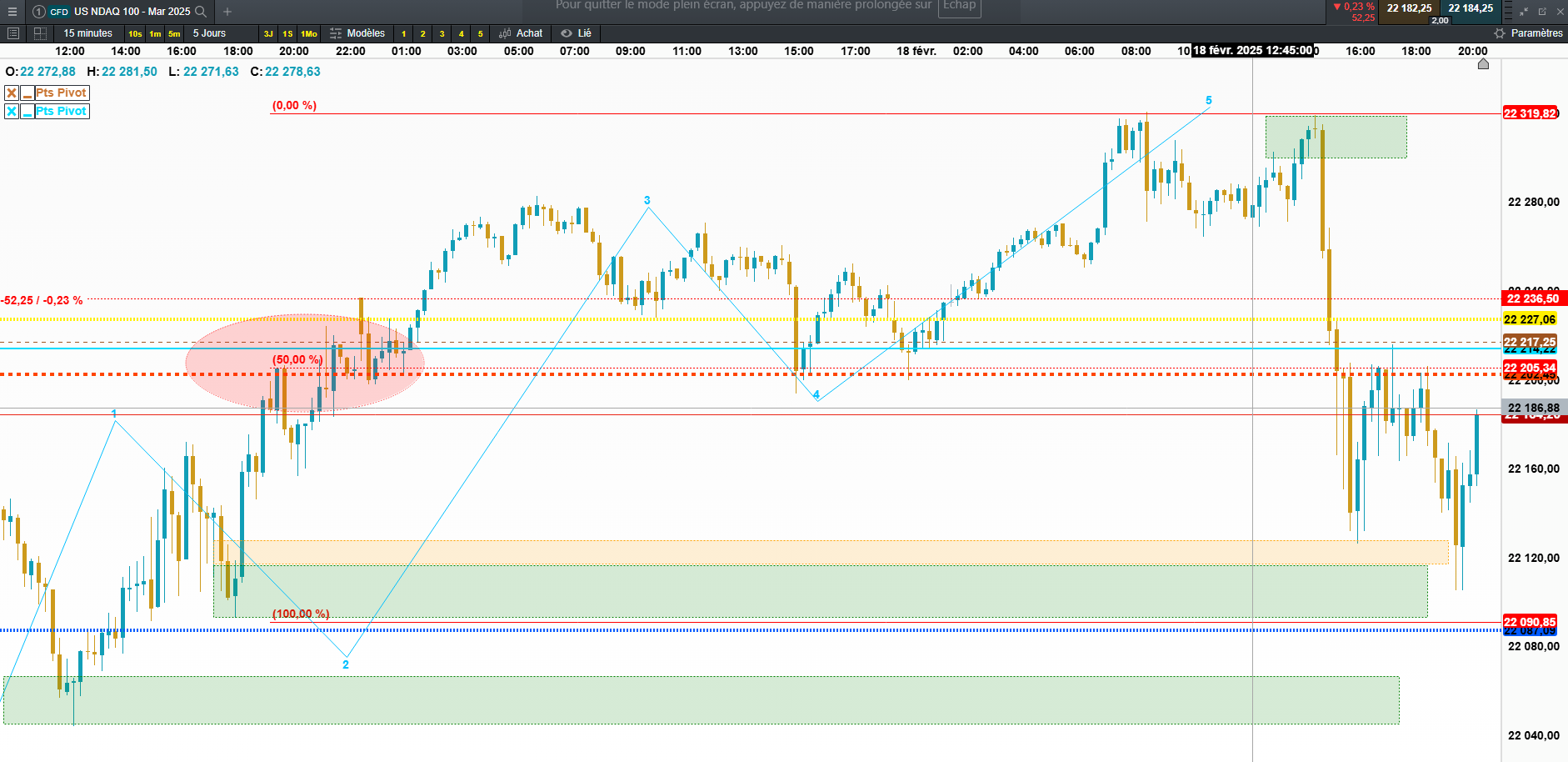Open the list view panel icon
1568x762 pixels.
coord(12,33)
